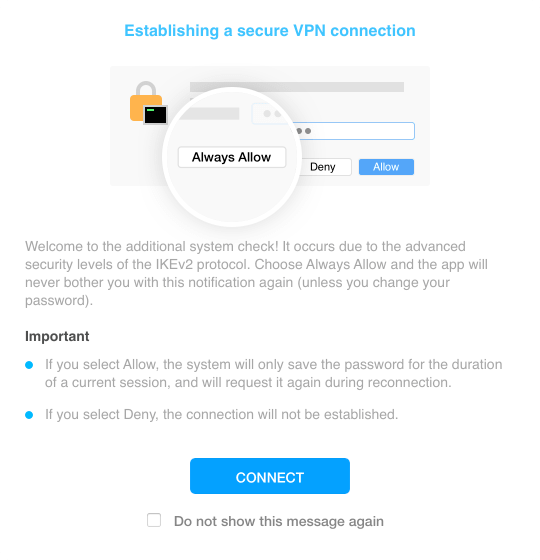Enable the 'Do not show this message again' checkbox

(154, 520)
